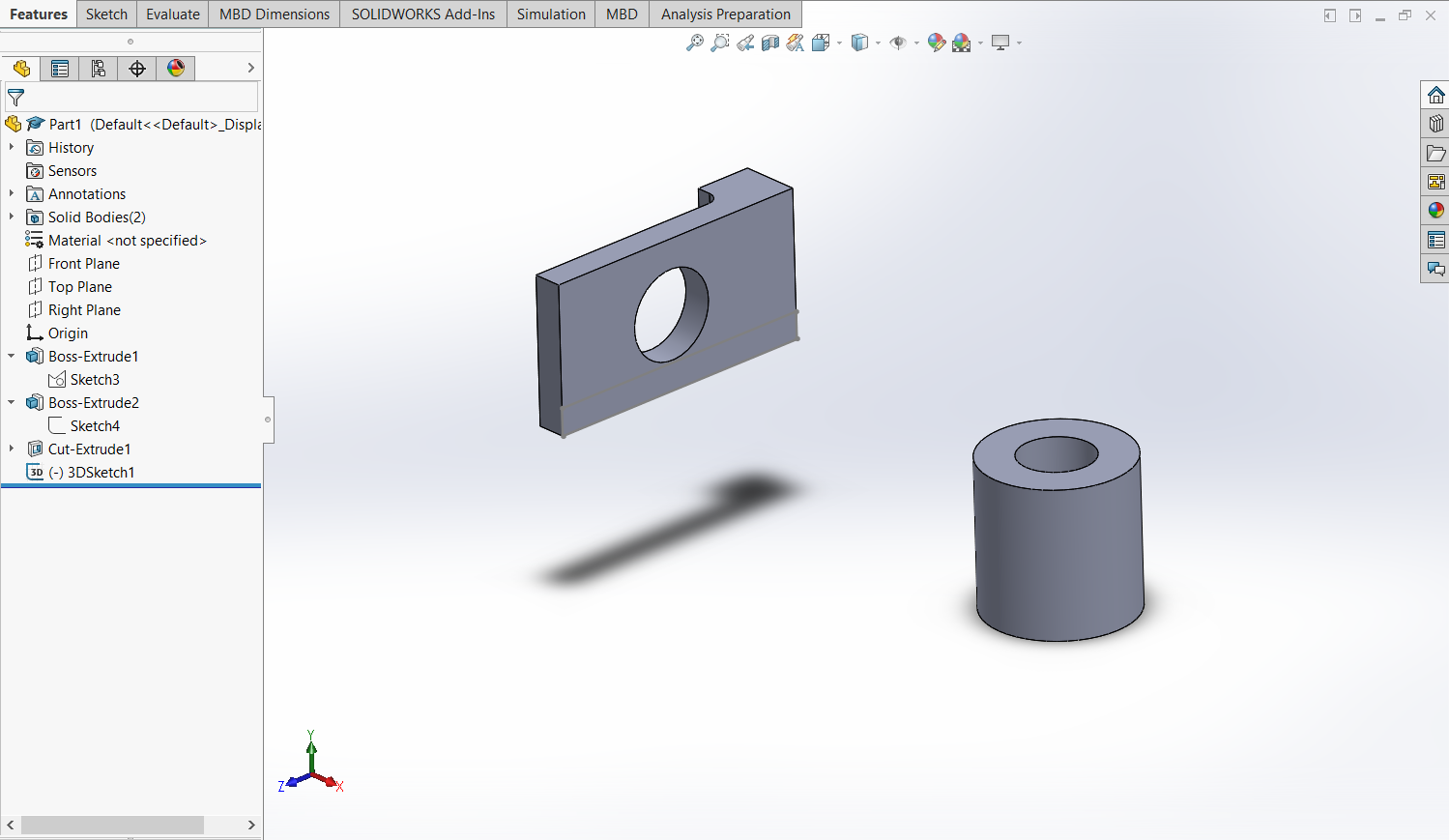Switch to the ConfigurationManager tab icon
This screenshot has height=840, width=1449.
[99, 68]
